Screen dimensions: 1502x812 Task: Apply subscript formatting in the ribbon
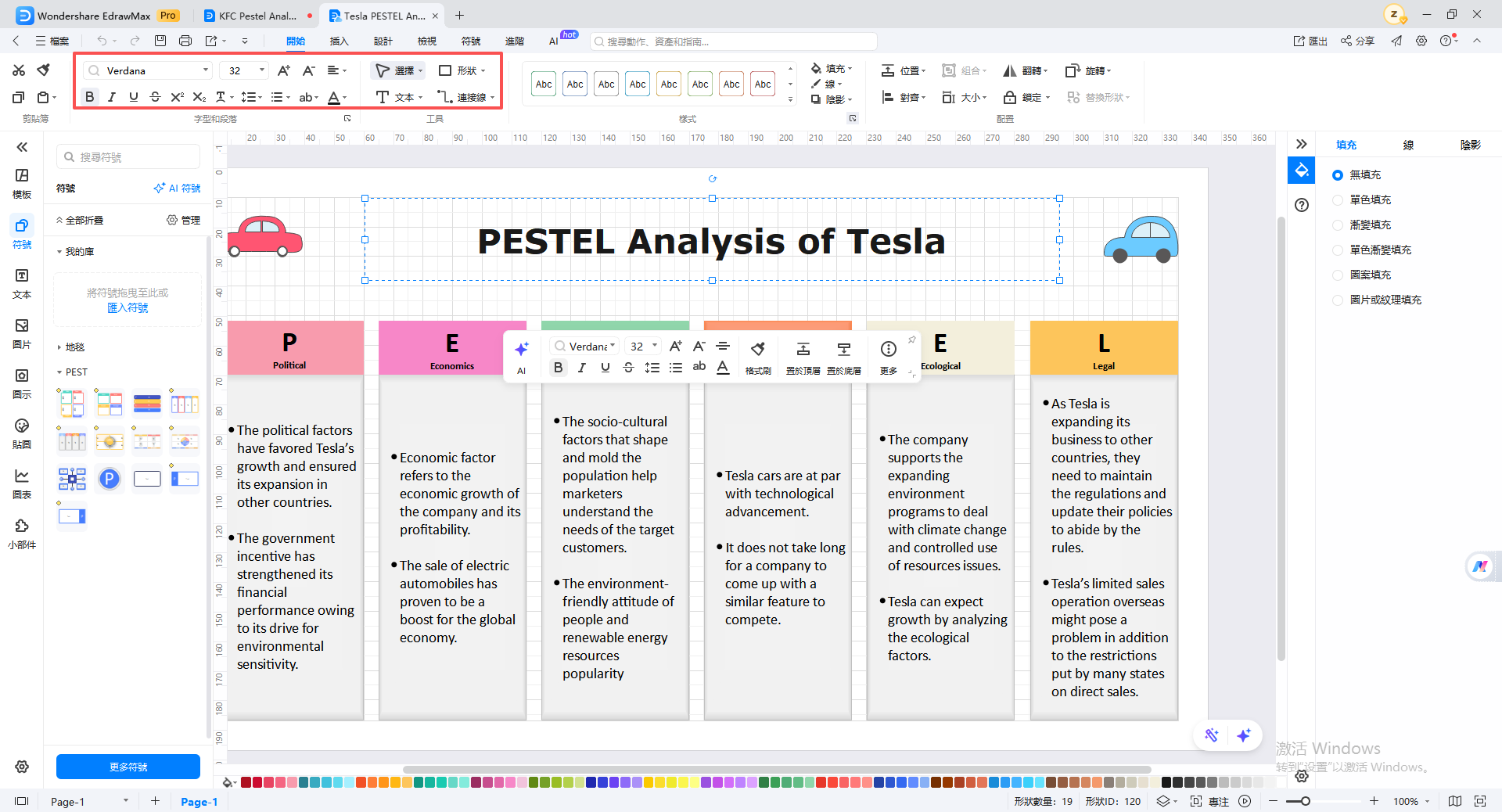199,97
